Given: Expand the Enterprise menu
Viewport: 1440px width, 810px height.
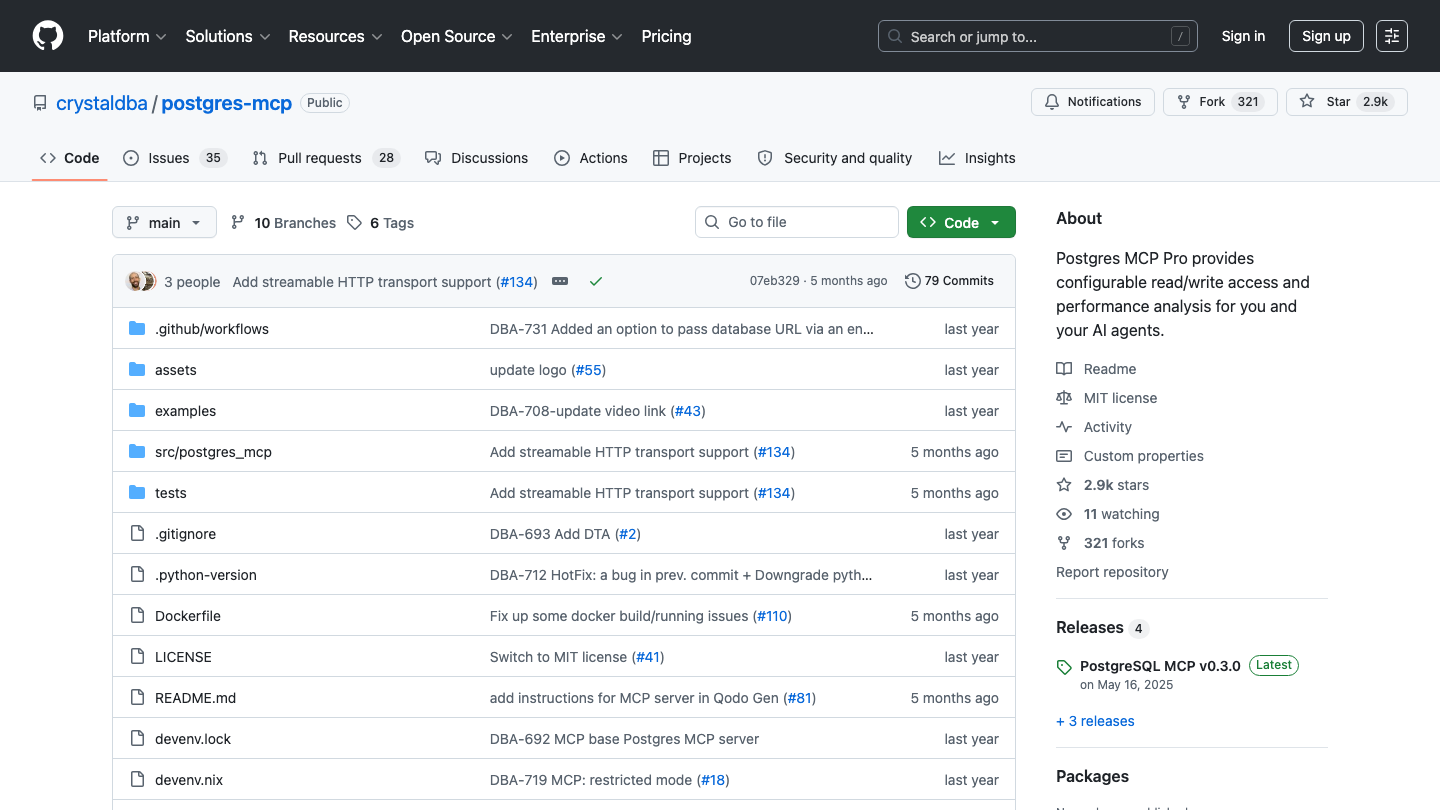Looking at the screenshot, I should (577, 36).
